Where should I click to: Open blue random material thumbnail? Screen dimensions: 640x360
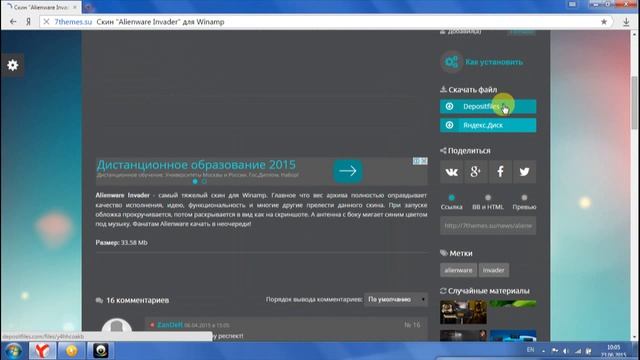513,336
